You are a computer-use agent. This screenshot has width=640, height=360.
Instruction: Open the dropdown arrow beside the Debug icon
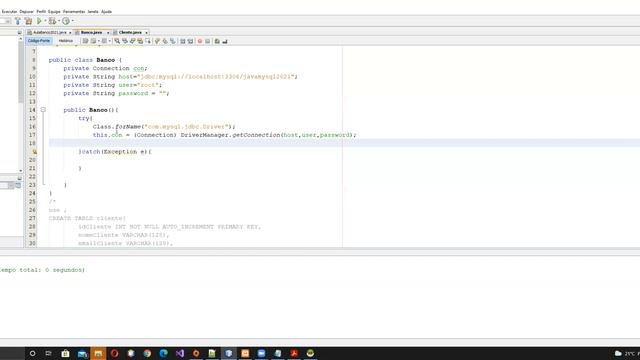point(59,21)
